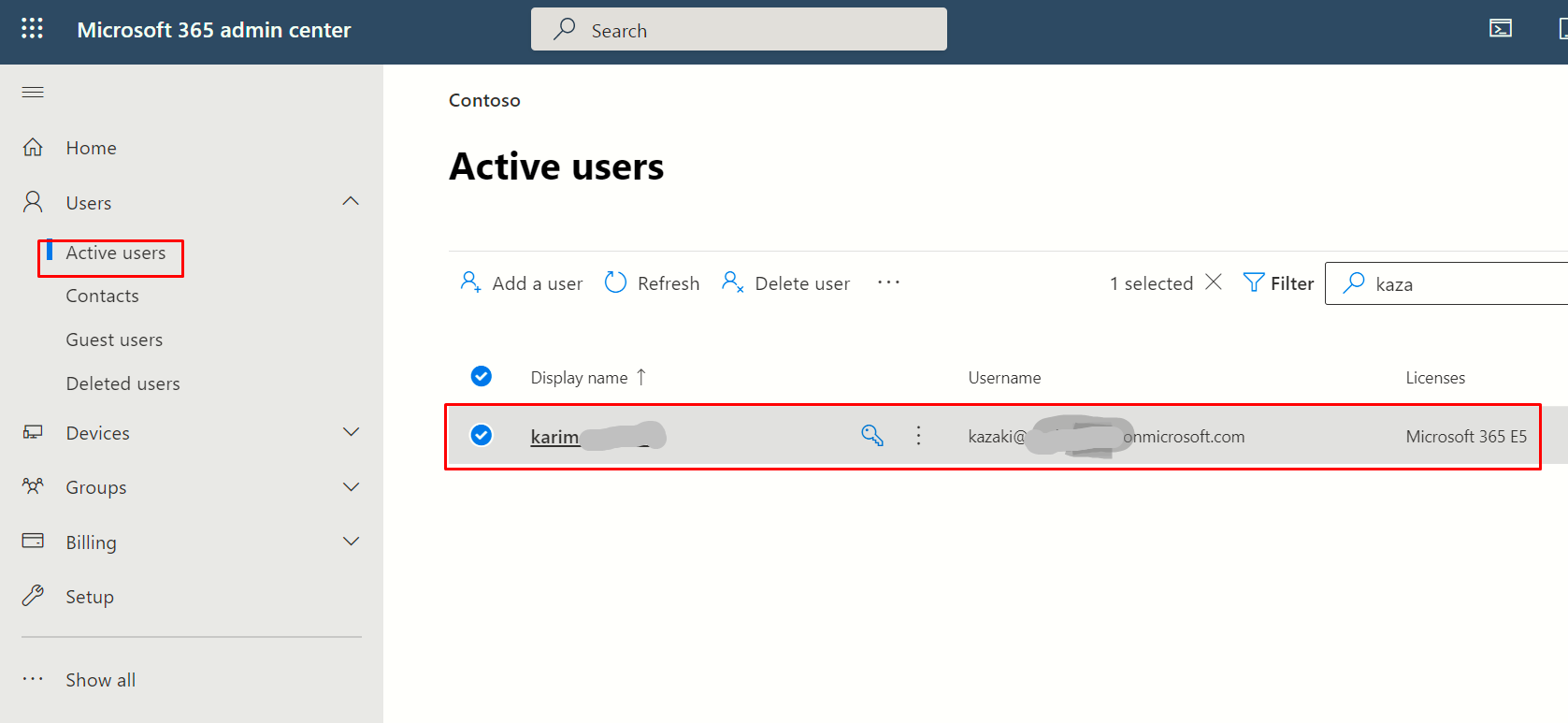Click the kazaki username cell
This screenshot has width=1568, height=723.
[1106, 437]
